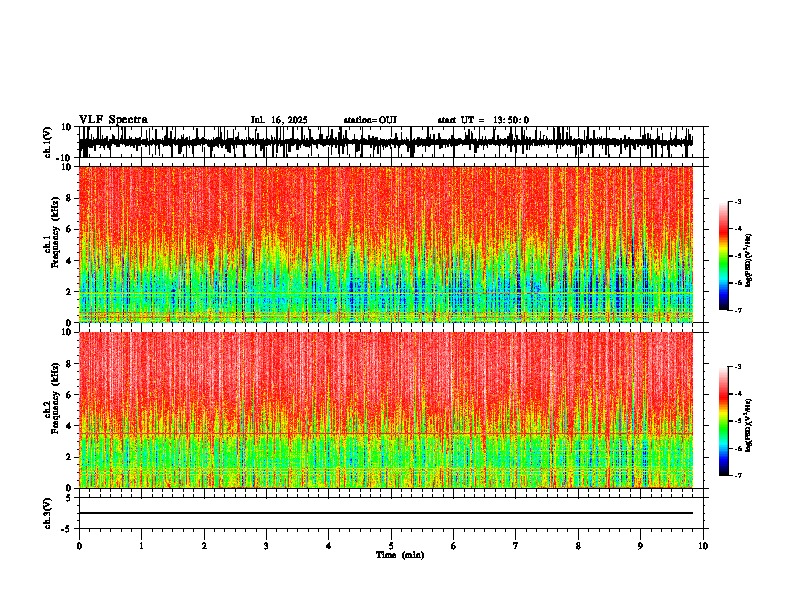Click the ch.1 frequency axis "6" tick label
Viewport: 792px width, 612px height.
[69, 229]
